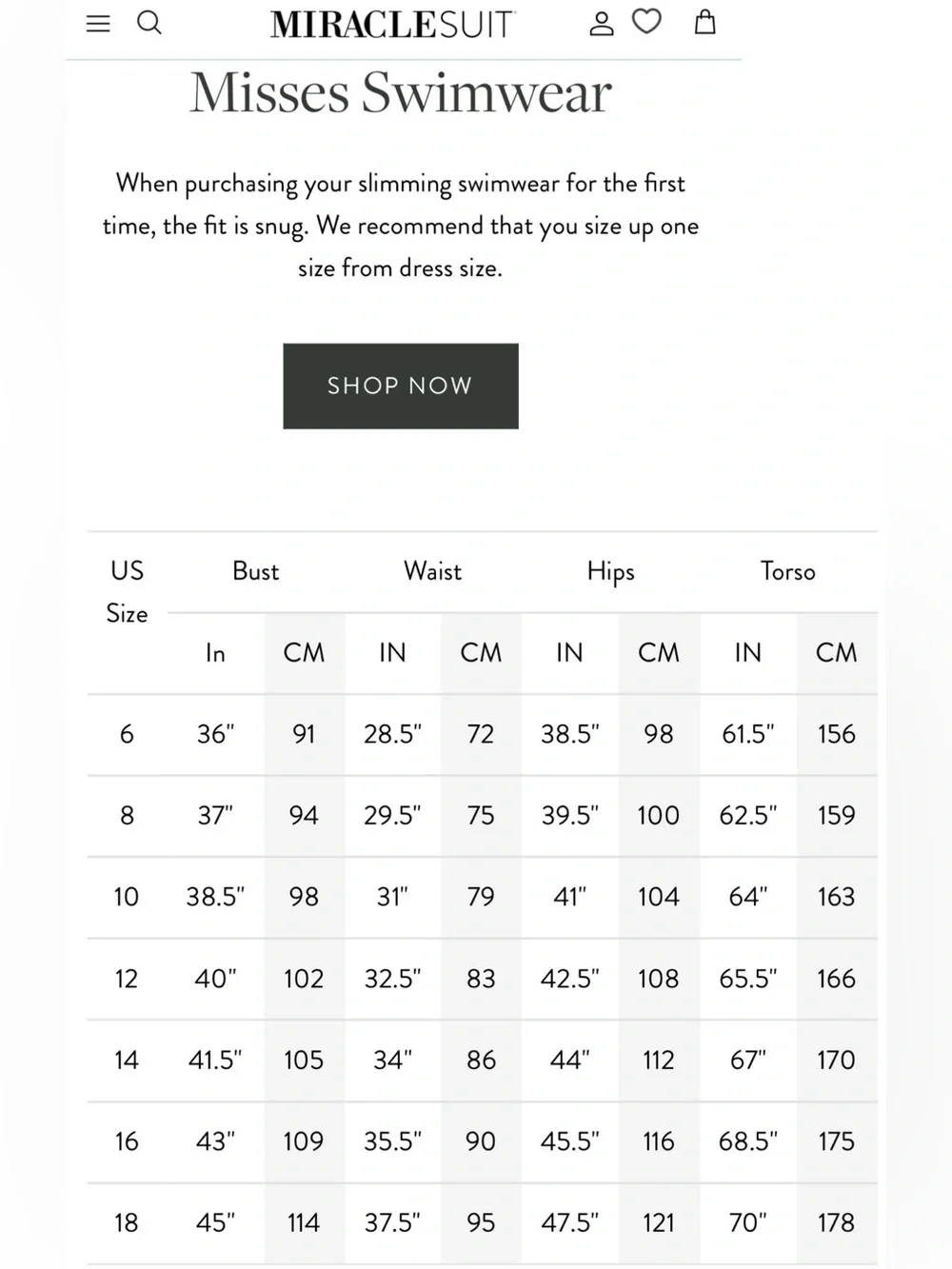Select the size 6 row label
Image resolution: width=952 pixels, height=1269 pixels.
click(x=127, y=734)
